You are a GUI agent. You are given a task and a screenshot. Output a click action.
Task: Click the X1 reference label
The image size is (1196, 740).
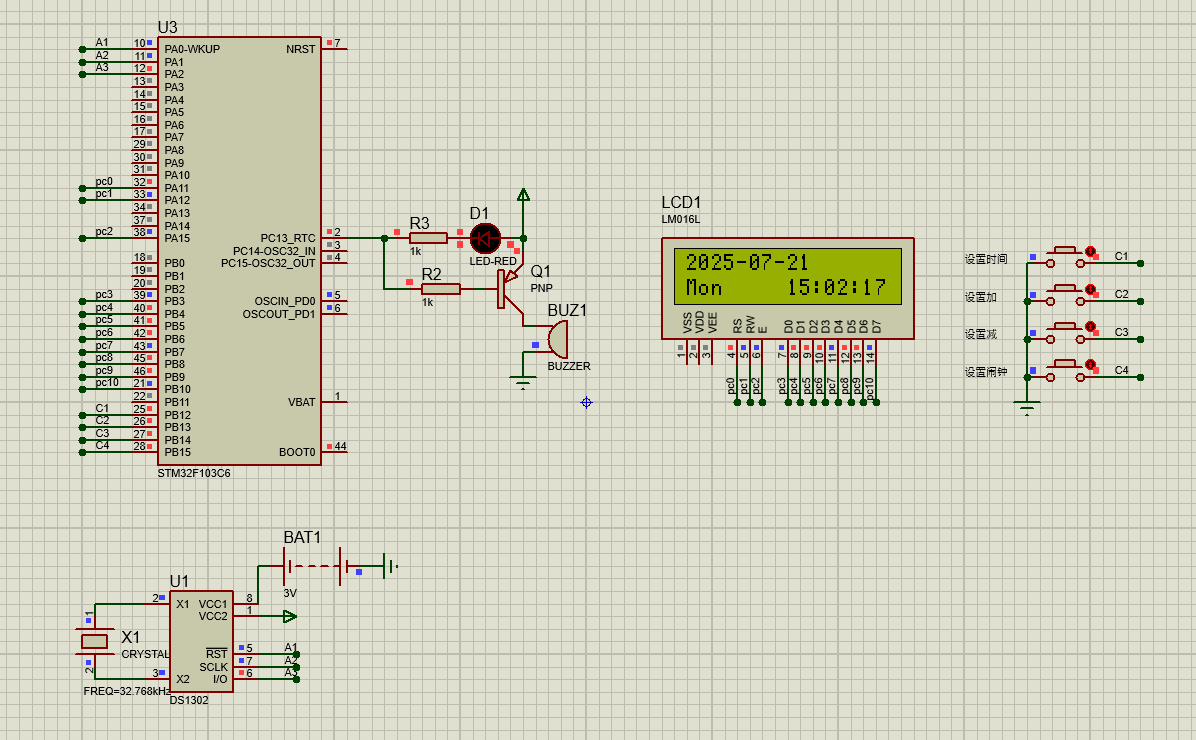point(131,637)
